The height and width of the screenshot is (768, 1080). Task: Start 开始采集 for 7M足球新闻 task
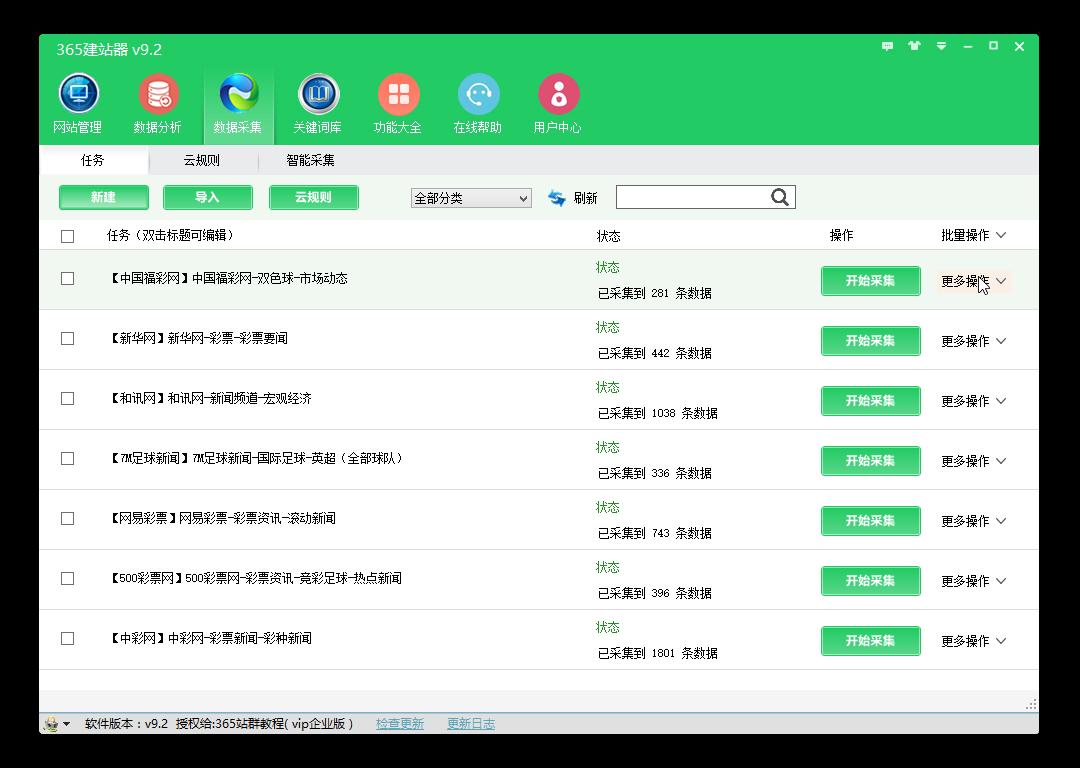[x=871, y=461]
